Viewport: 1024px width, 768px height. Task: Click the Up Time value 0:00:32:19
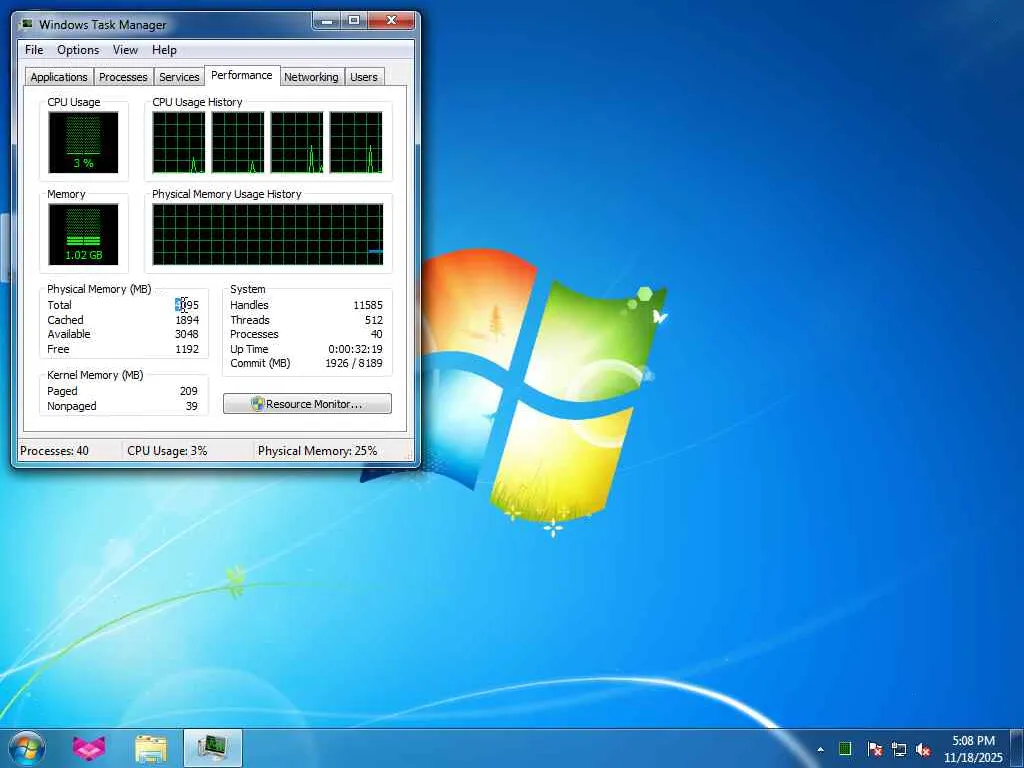pyautogui.click(x=355, y=349)
